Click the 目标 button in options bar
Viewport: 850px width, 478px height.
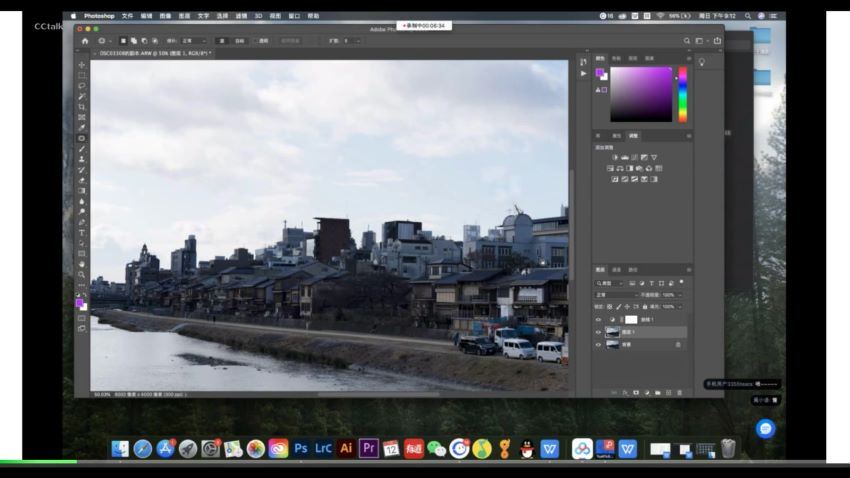click(239, 41)
